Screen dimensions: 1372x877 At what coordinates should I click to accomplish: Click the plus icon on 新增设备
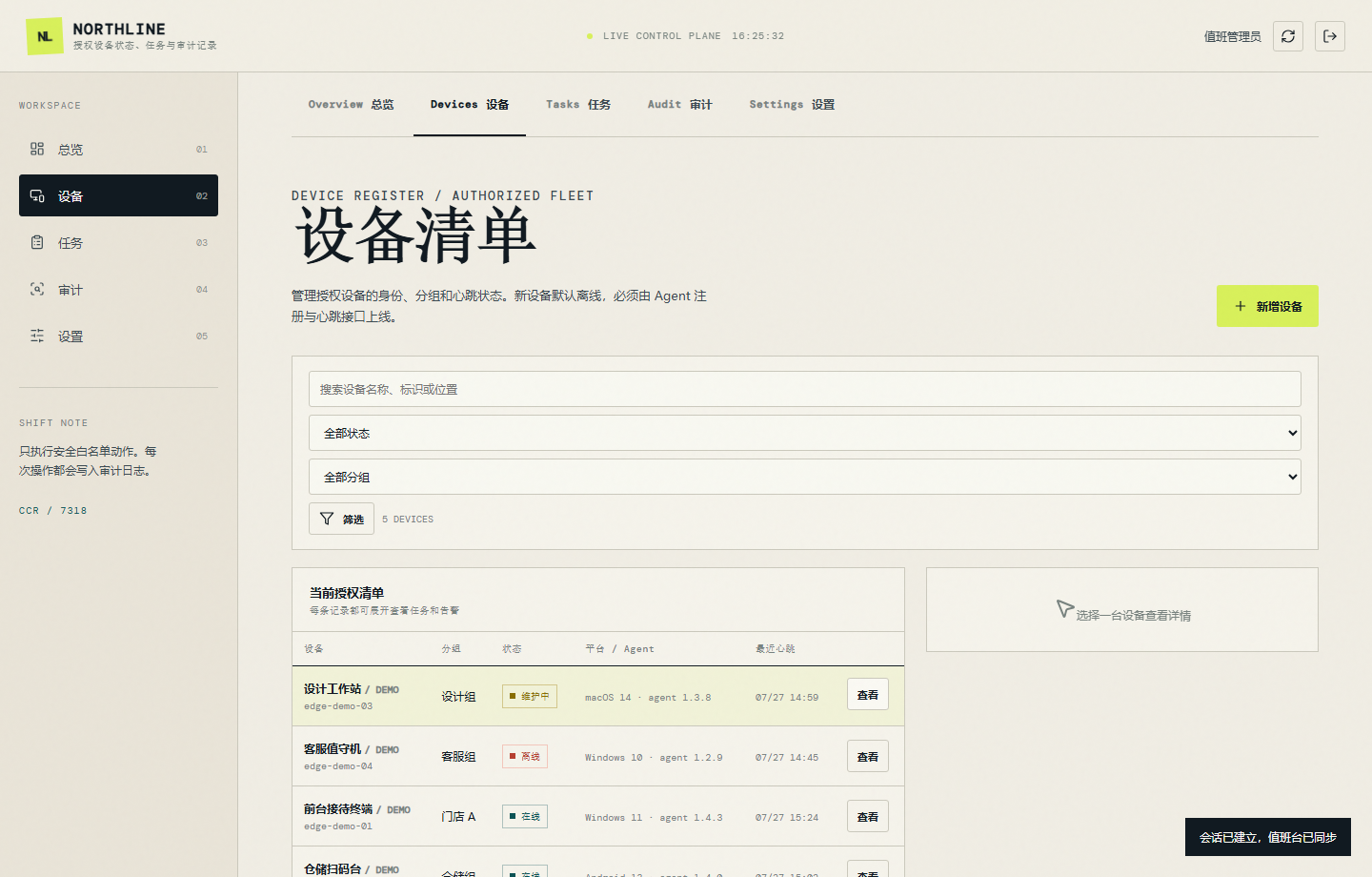[1241, 306]
